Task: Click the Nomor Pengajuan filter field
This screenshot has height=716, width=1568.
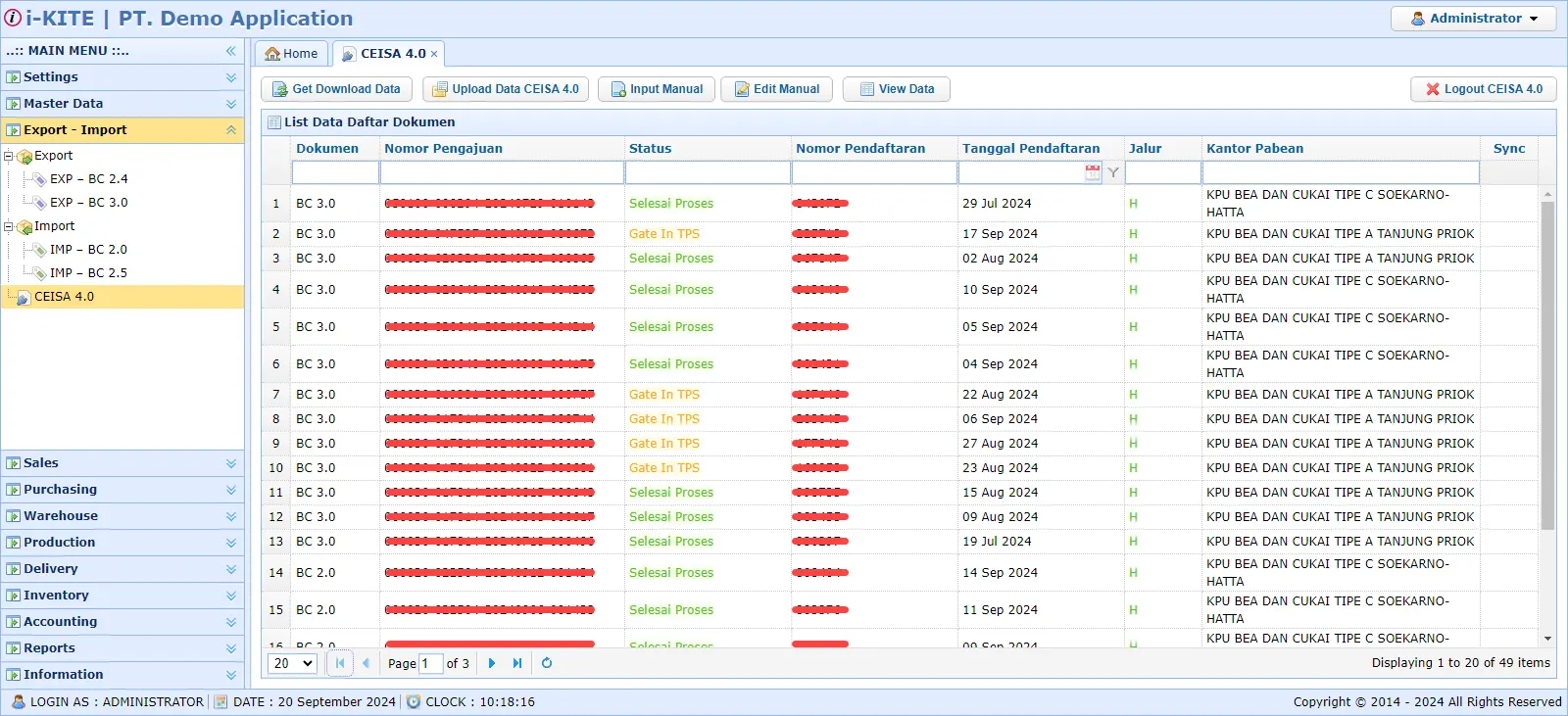Action: 502,172
